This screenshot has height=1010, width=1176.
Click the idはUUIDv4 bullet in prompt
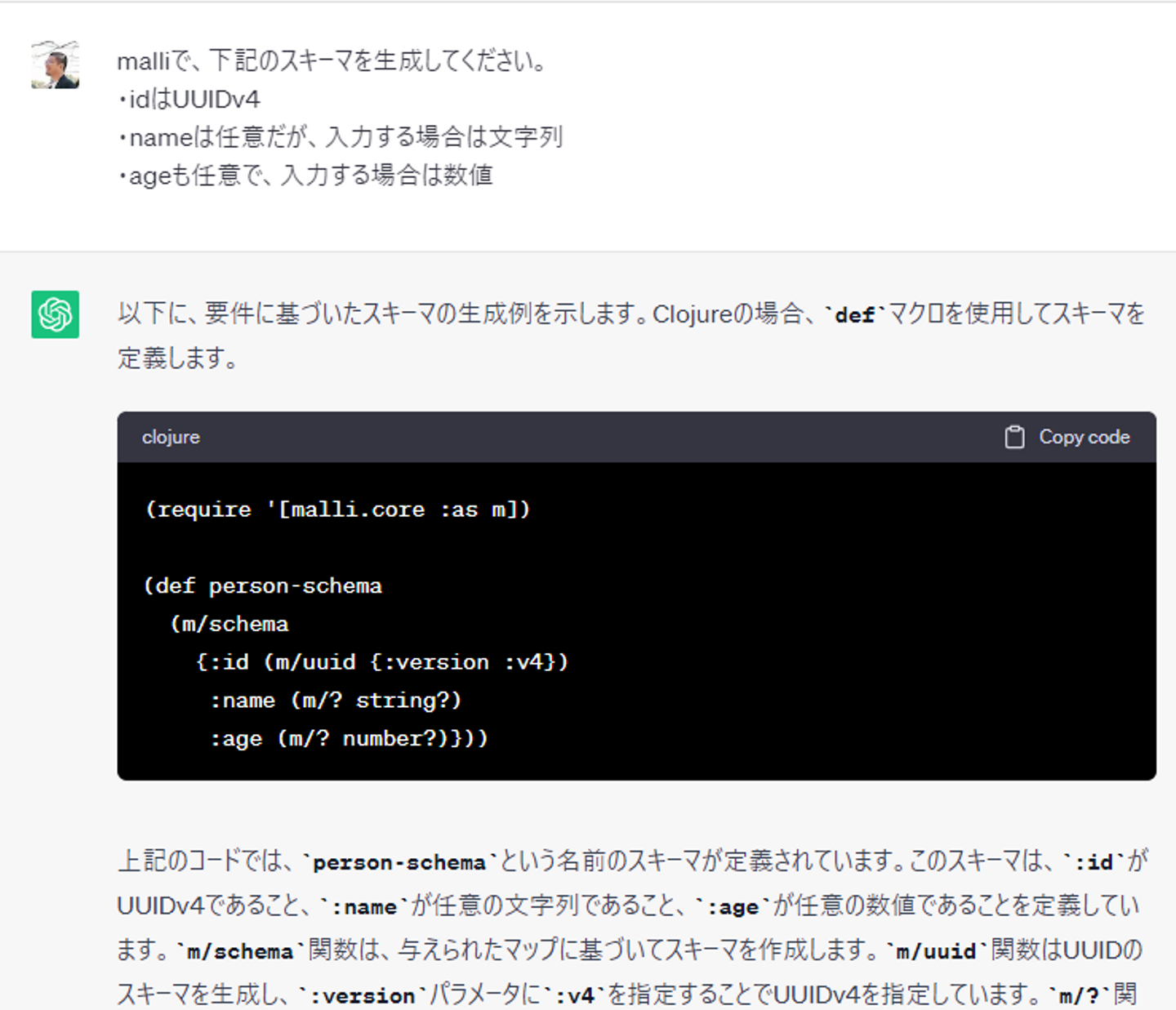tap(189, 100)
